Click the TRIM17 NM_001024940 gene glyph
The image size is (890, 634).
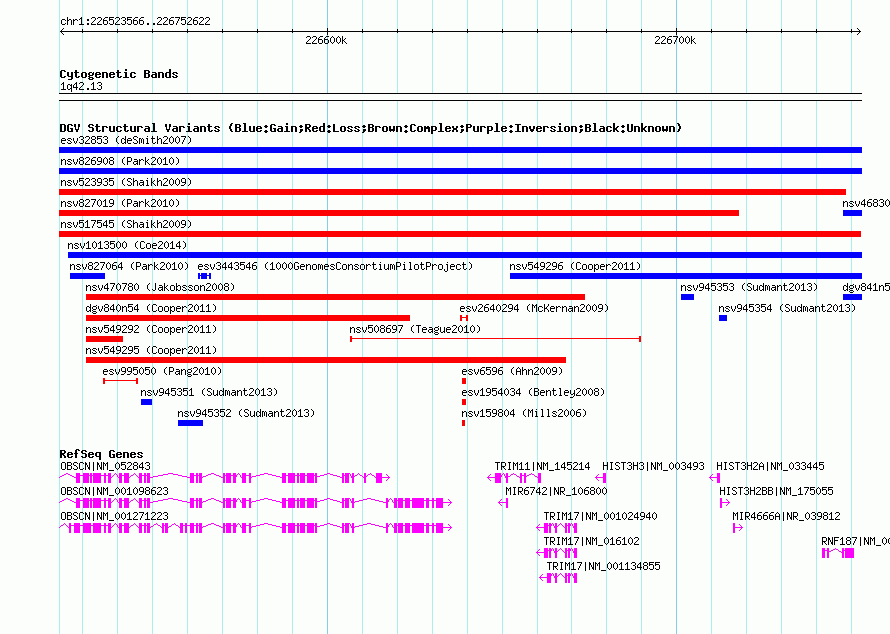pyautogui.click(x=557, y=528)
